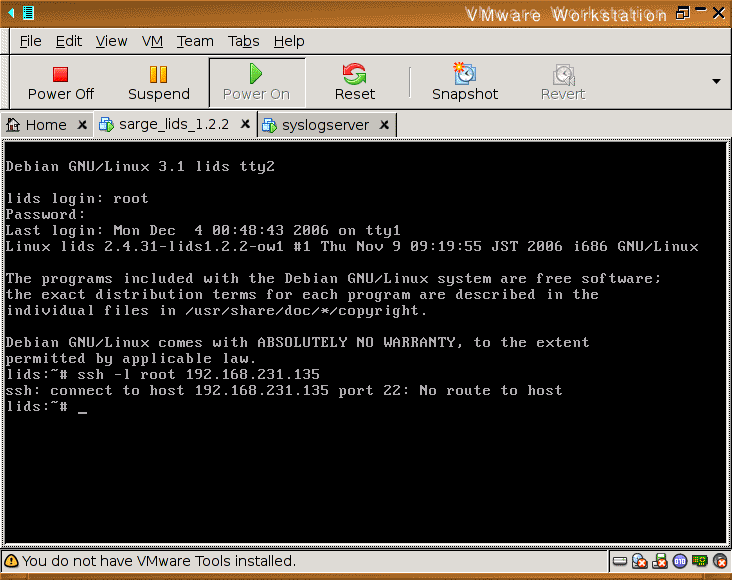Viewport: 732px width, 580px height.
Task: Click the floppy drive status icon
Action: 660,561
